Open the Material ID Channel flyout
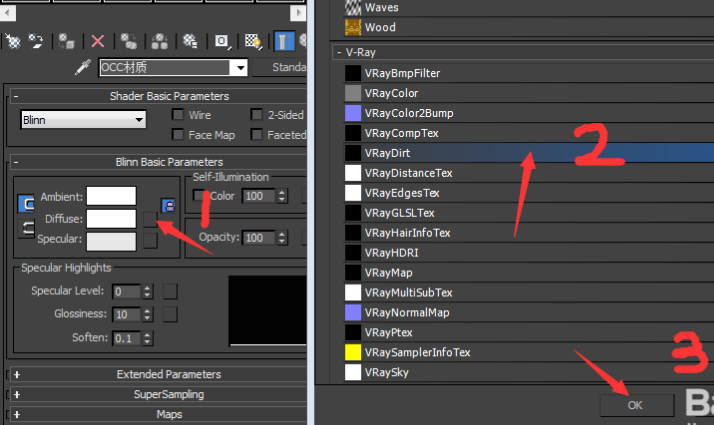The image size is (714, 425). click(222, 41)
